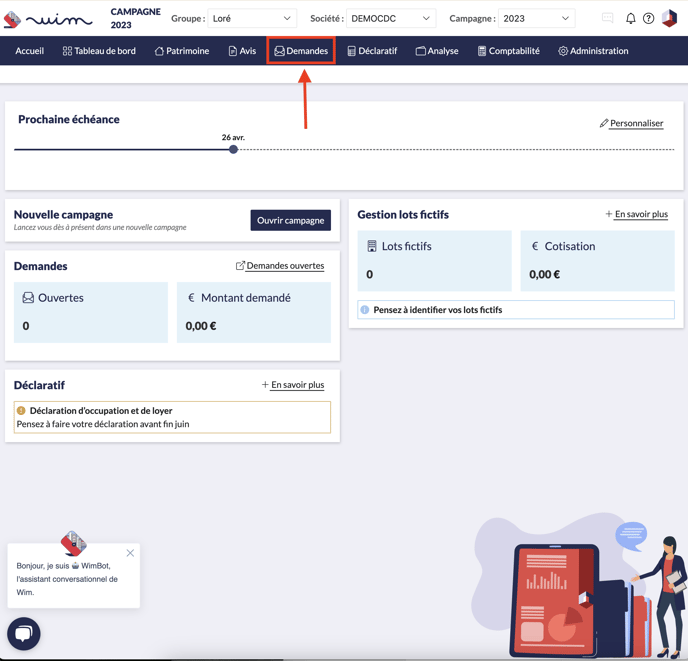Click the WimBot avatar in greeting popup
The width and height of the screenshot is (688, 661).
(x=73, y=543)
